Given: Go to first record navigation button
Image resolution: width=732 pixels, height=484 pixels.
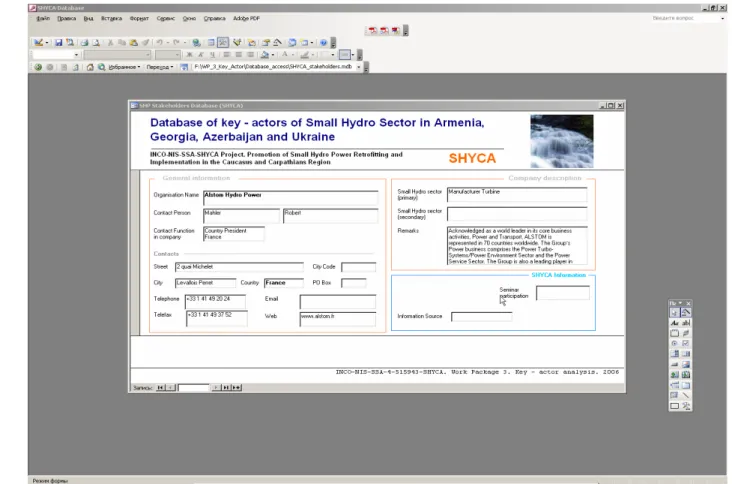Looking at the screenshot, I should (160, 387).
